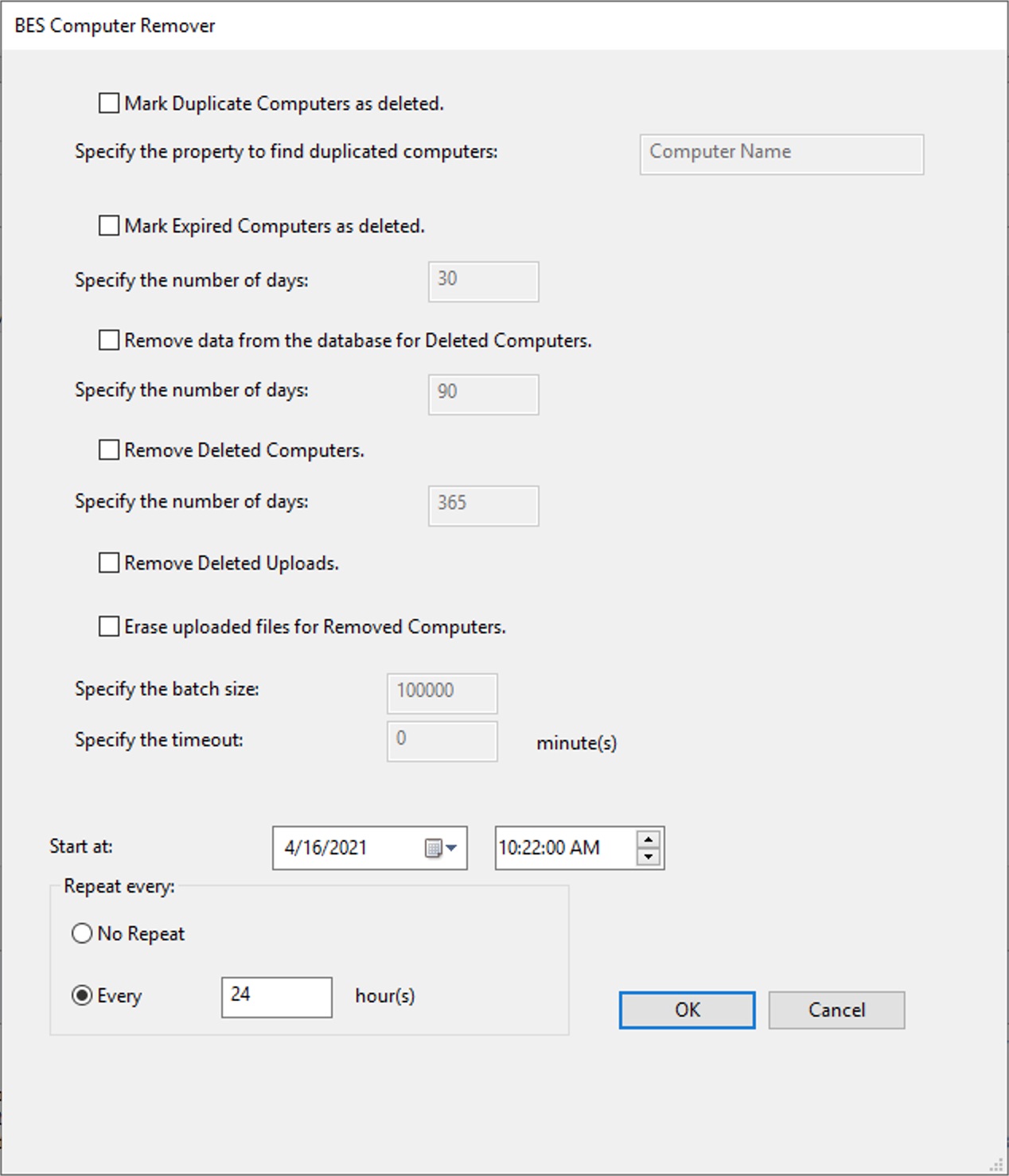
Task: Click the time spinner down arrow
Action: 649,857
